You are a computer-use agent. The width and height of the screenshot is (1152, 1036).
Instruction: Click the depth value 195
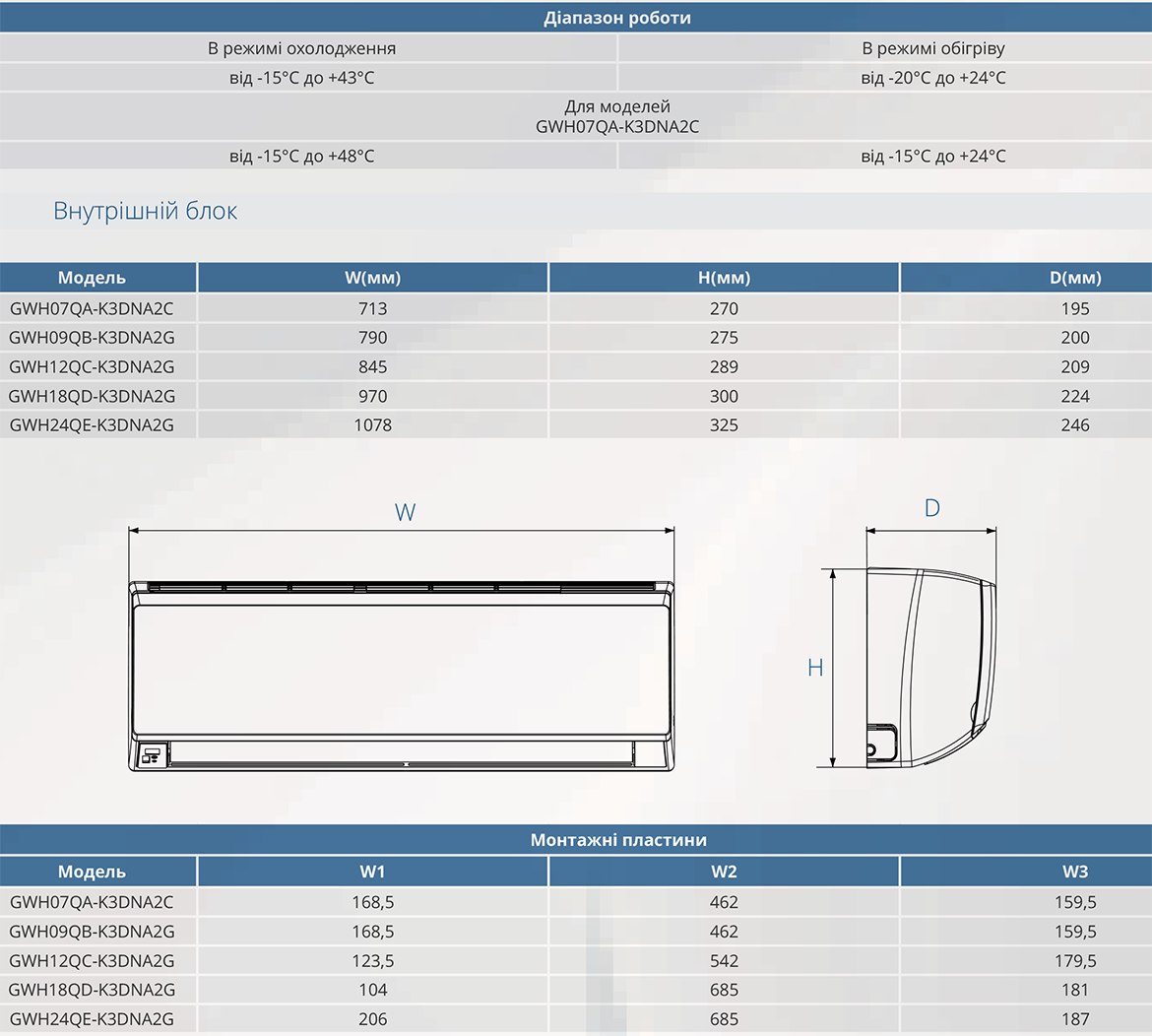click(x=1075, y=308)
